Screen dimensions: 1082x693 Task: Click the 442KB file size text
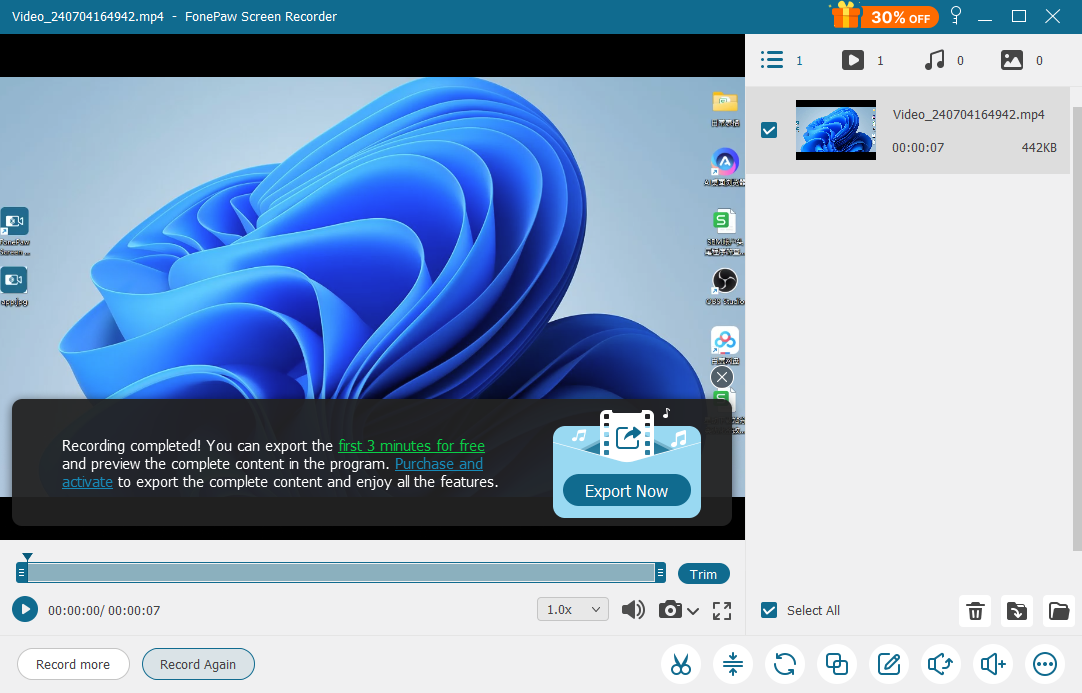[1039, 148]
